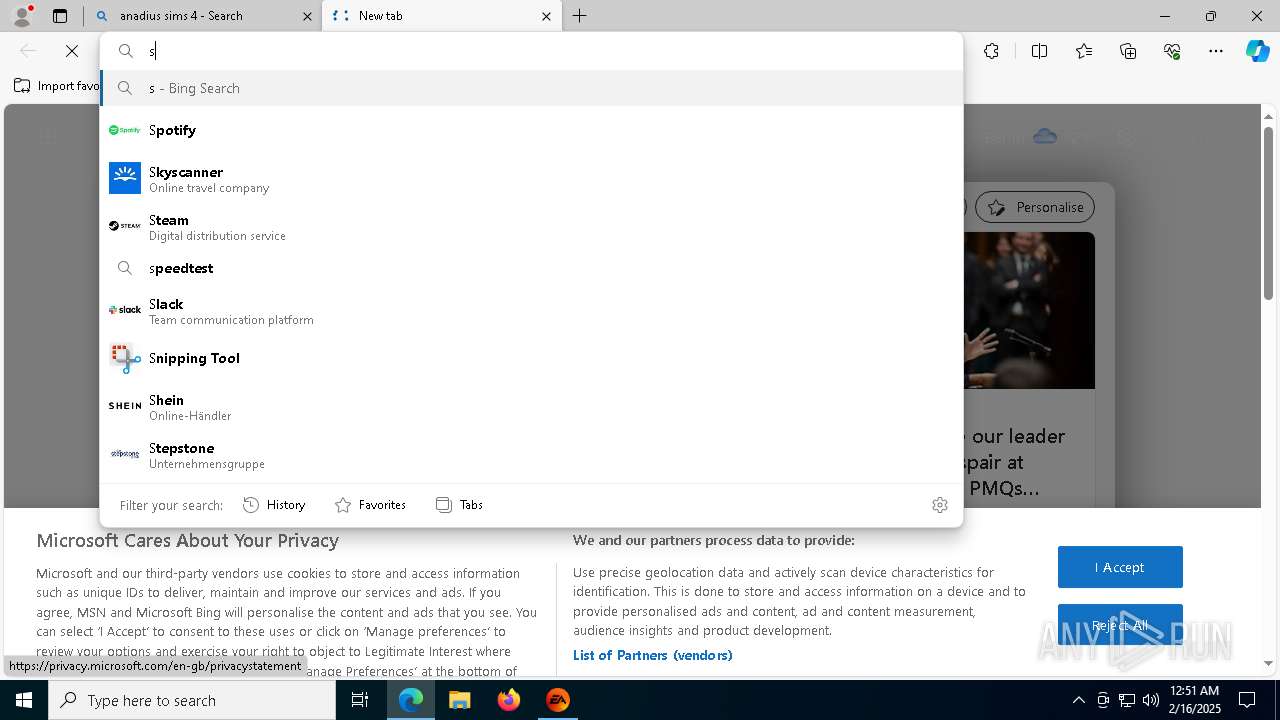The height and width of the screenshot is (720, 1280).
Task: Open the Copilot sidebar icon
Action: (1258, 51)
